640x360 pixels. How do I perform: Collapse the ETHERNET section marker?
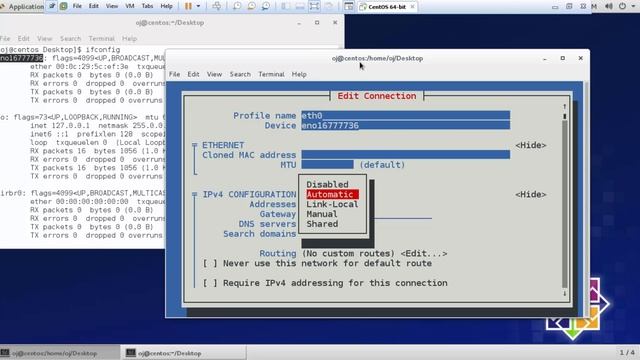pyautogui.click(x=195, y=145)
